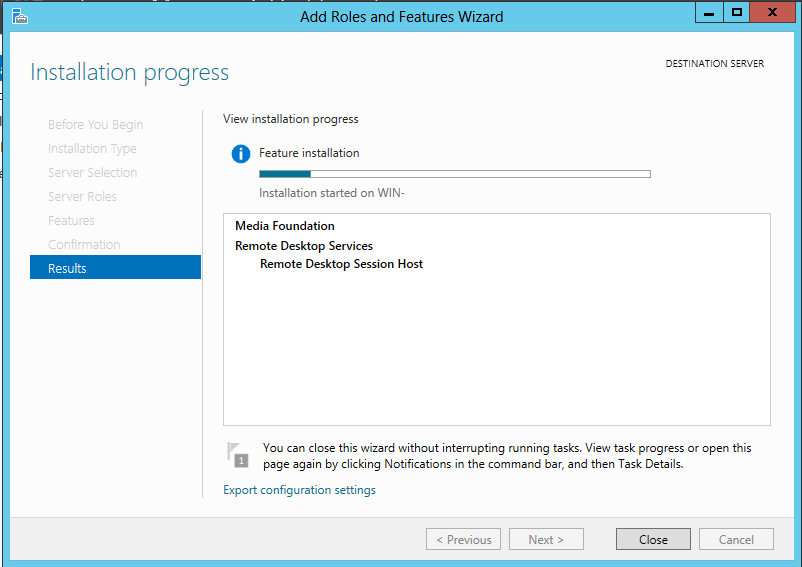Click the notification flag icon with number 1
The height and width of the screenshot is (567, 802).
(238, 455)
